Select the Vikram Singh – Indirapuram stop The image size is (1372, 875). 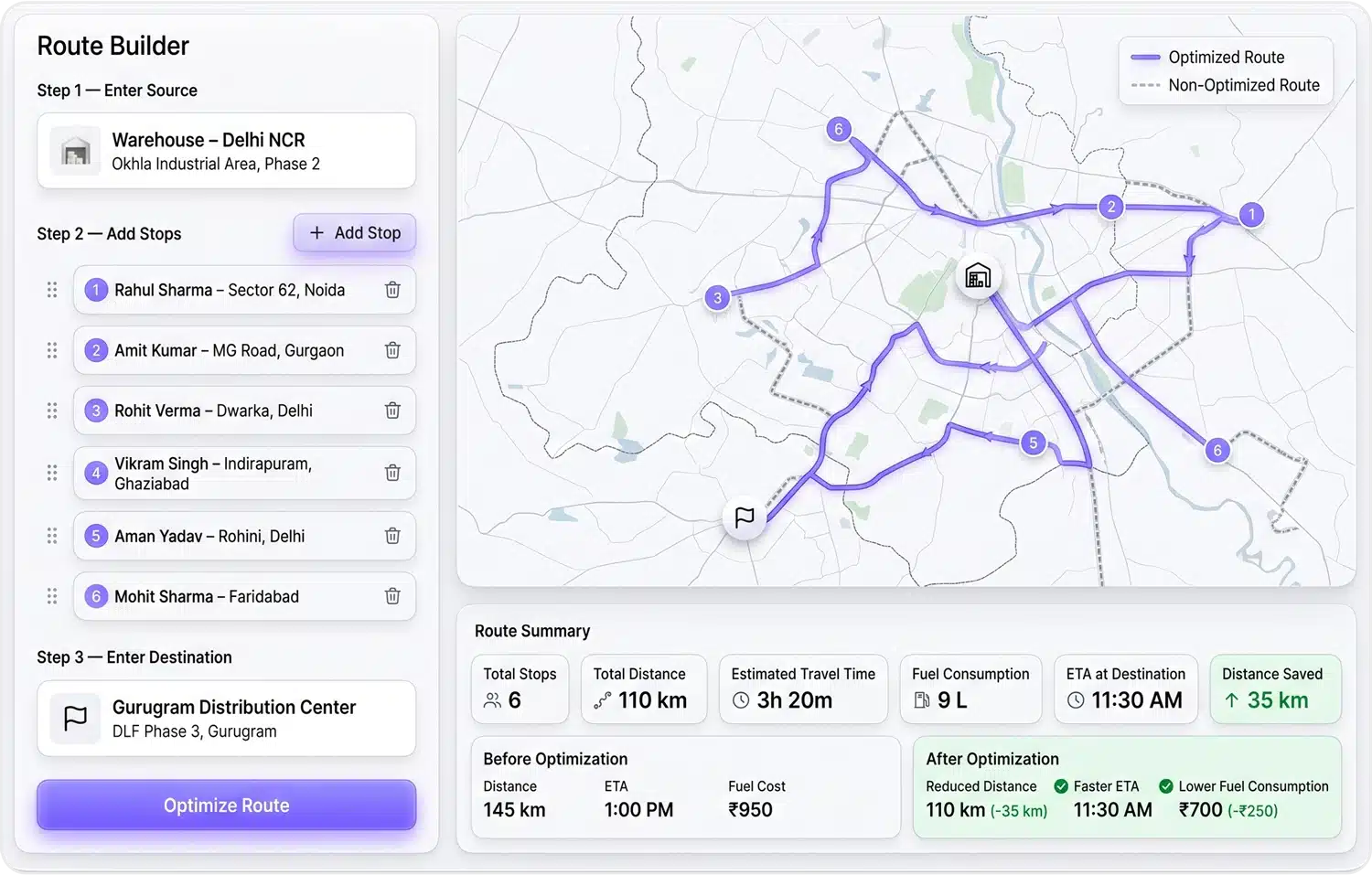point(245,473)
